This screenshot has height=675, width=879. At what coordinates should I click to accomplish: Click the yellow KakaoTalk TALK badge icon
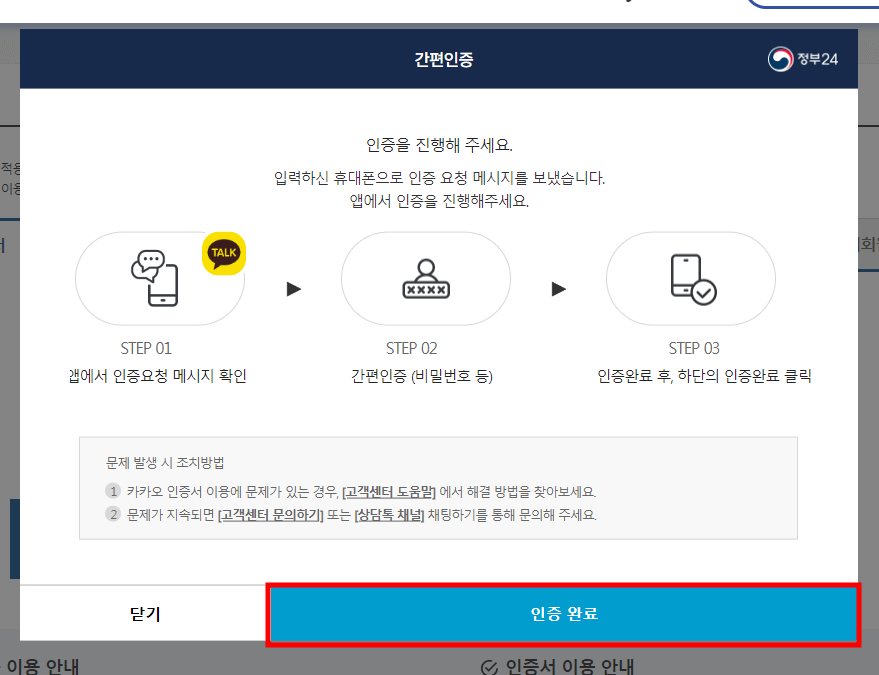224,253
